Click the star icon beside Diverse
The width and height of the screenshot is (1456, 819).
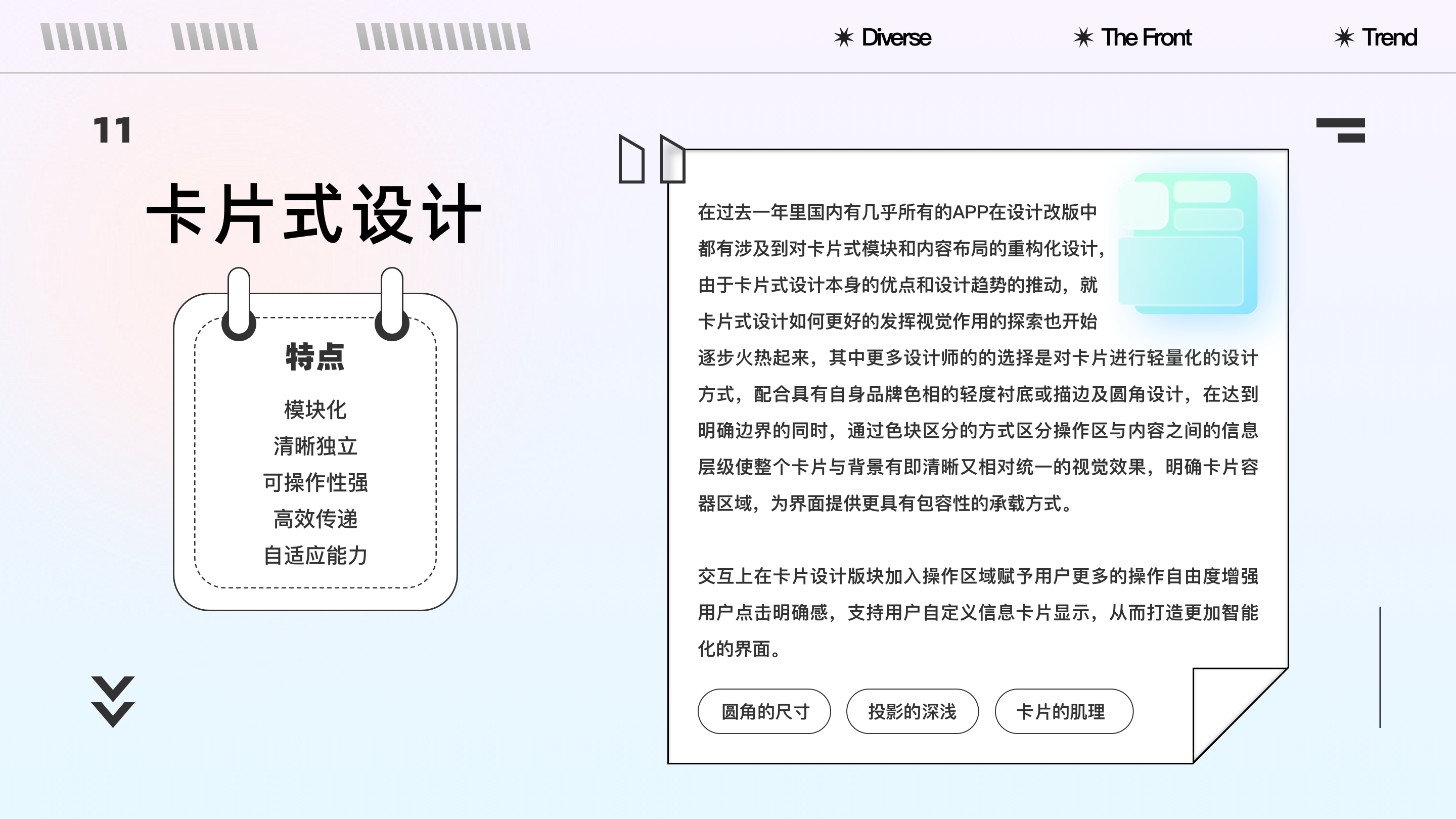click(x=843, y=38)
